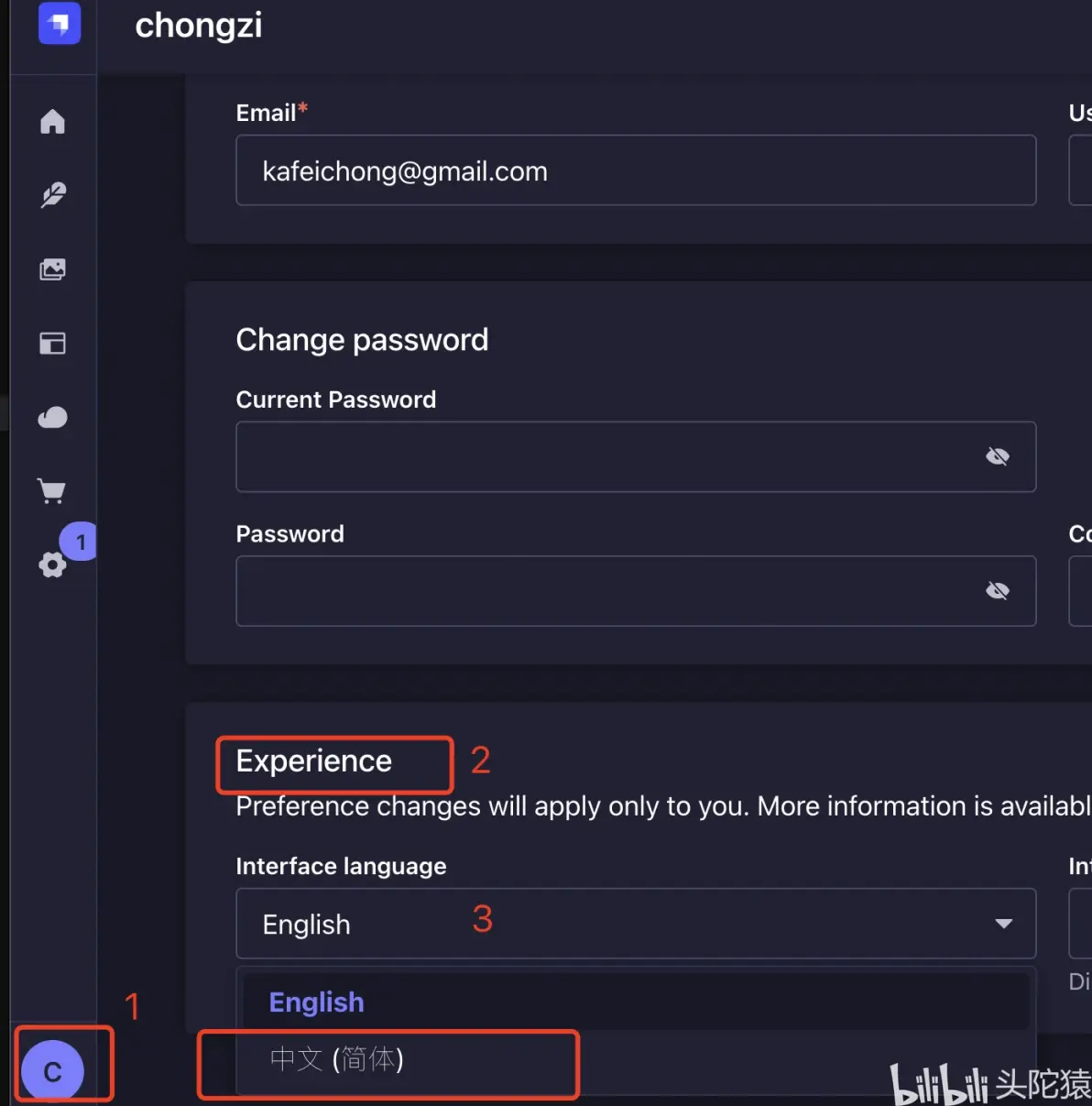Open Marketplace shopping cart icon

(53, 491)
